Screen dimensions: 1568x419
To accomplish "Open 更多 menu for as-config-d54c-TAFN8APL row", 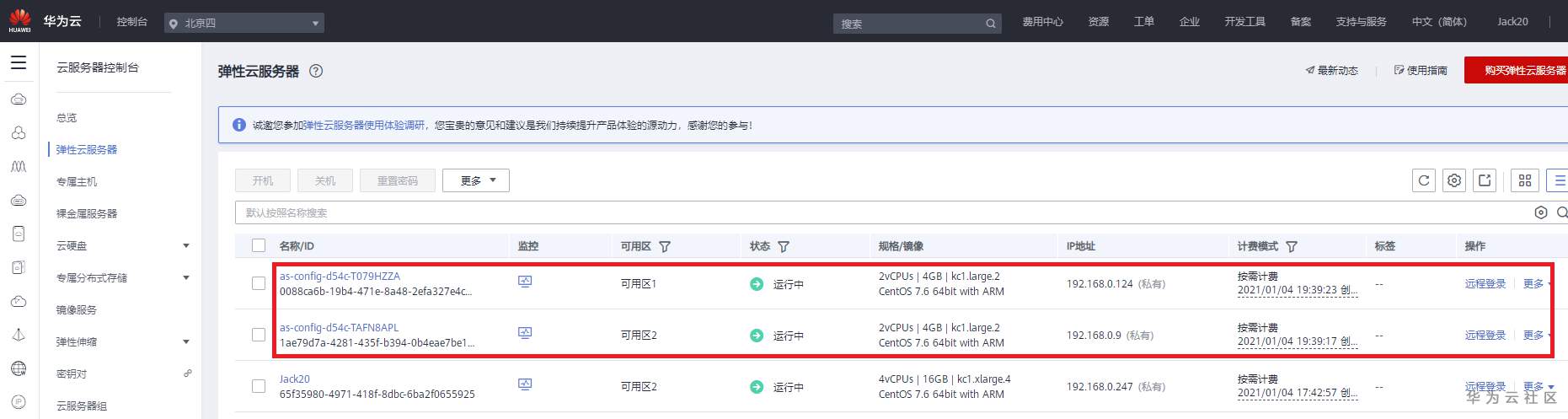I will (x=1538, y=336).
